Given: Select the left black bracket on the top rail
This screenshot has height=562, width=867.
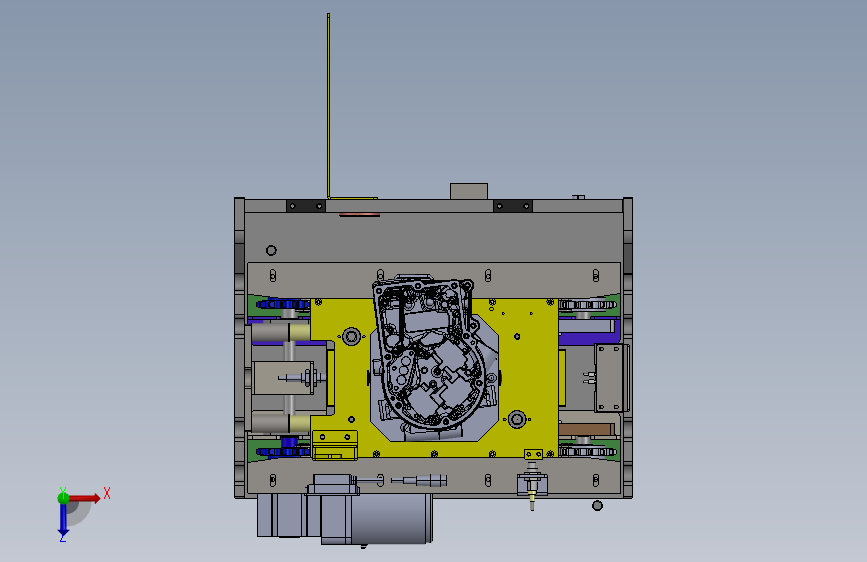Looking at the screenshot, I should [306, 206].
